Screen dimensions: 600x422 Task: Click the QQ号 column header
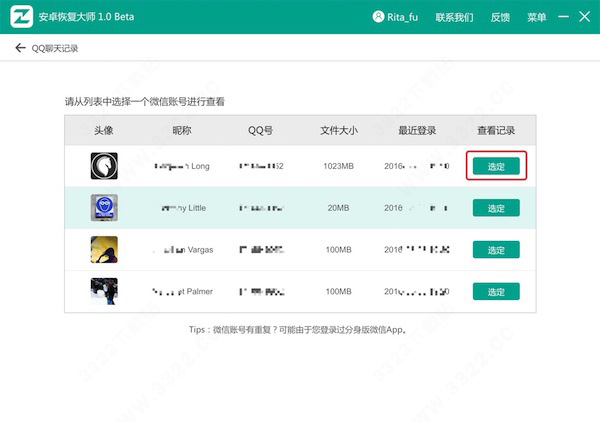(260, 130)
